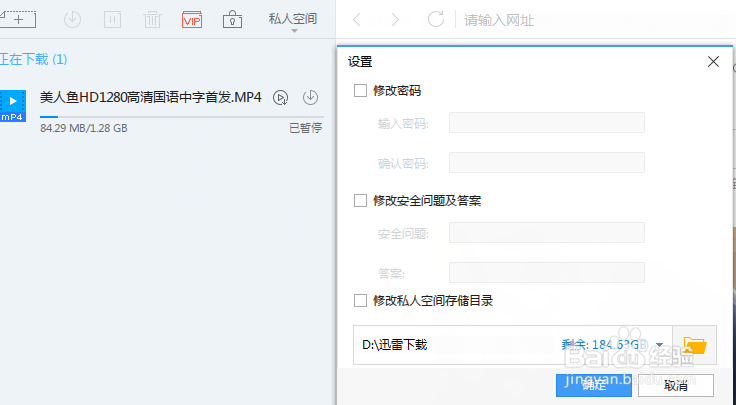Image resolution: width=736 pixels, height=405 pixels.
Task: Delete task with trash can icon
Action: [152, 19]
